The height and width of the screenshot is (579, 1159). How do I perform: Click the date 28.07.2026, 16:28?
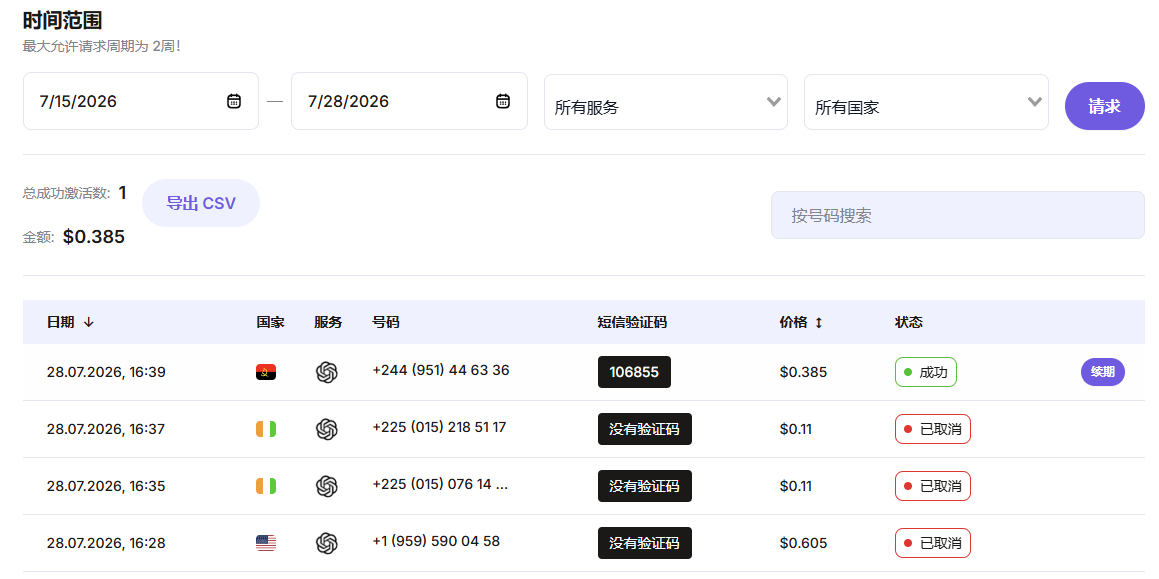(106, 543)
